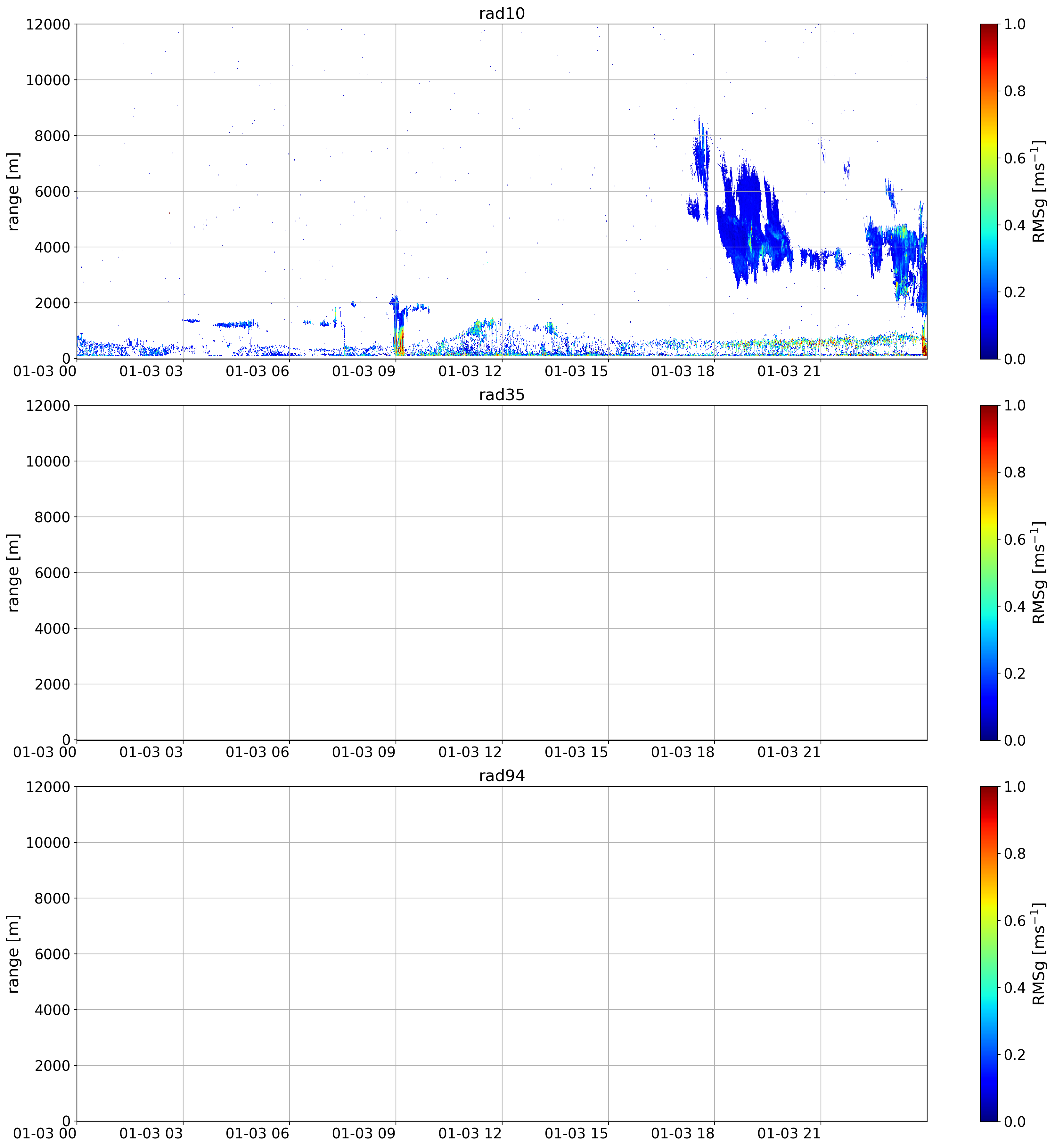Image resolution: width=1055 pixels, height=1148 pixels.
Task: Click the 01-03 15 x-tick under rad94
Action: click(x=577, y=1133)
